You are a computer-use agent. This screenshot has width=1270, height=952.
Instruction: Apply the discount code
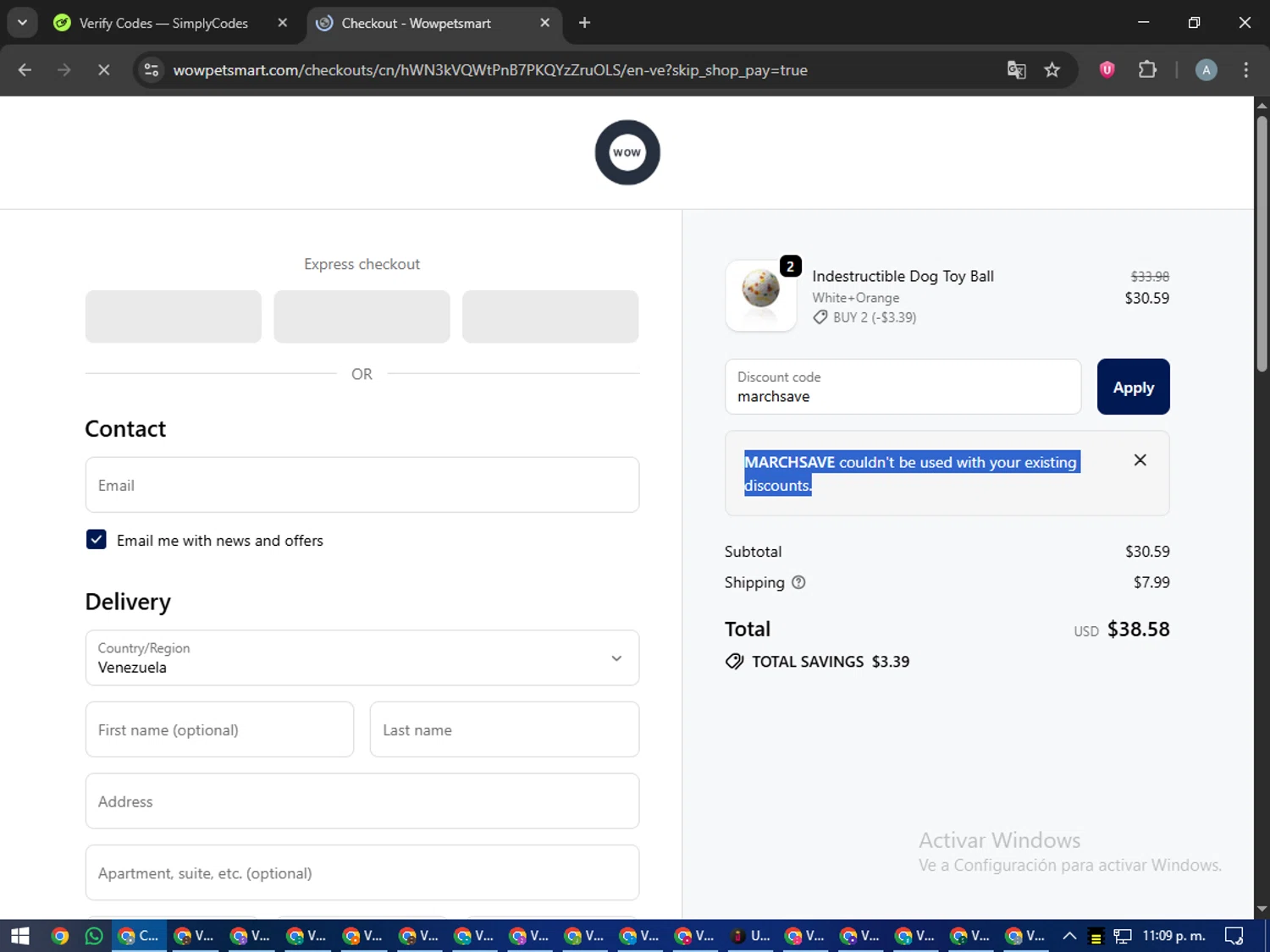click(x=1133, y=387)
